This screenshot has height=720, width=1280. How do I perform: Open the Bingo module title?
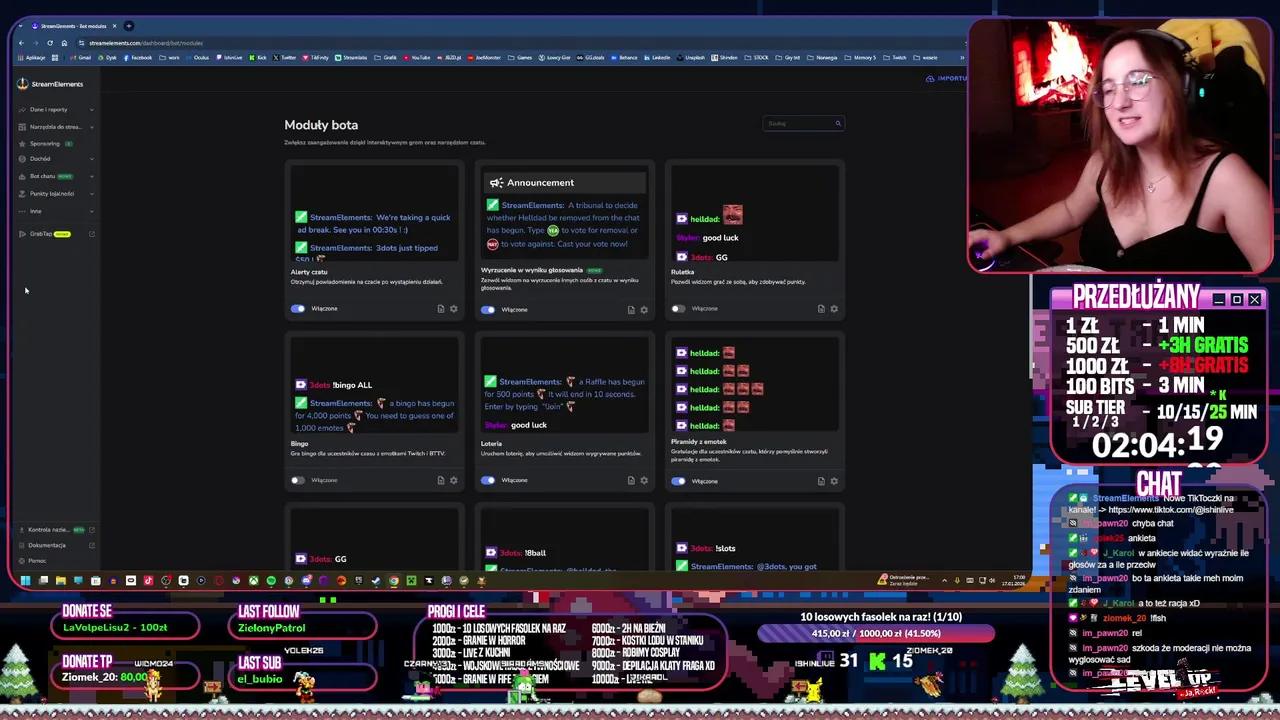[299, 444]
